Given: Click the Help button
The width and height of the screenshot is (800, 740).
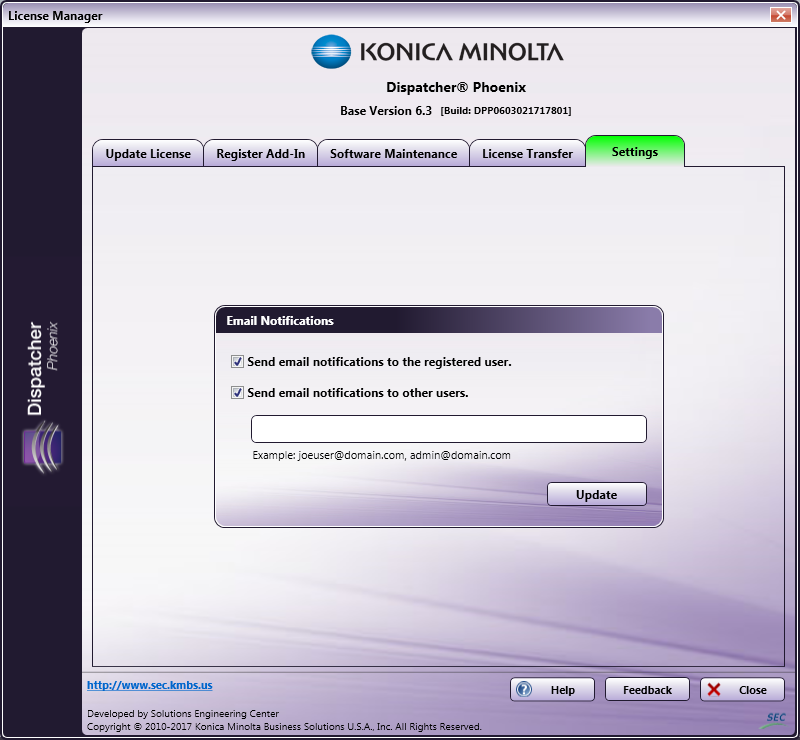Looking at the screenshot, I should pos(552,689).
